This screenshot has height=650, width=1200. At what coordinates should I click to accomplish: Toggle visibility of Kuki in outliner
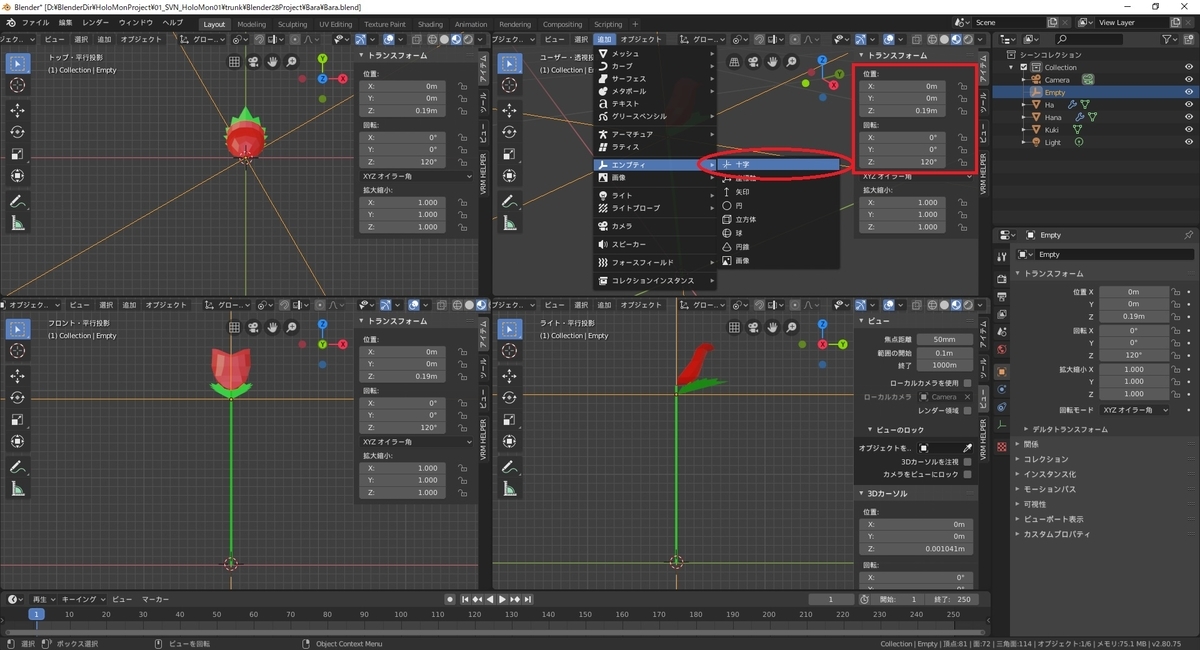click(x=1189, y=129)
